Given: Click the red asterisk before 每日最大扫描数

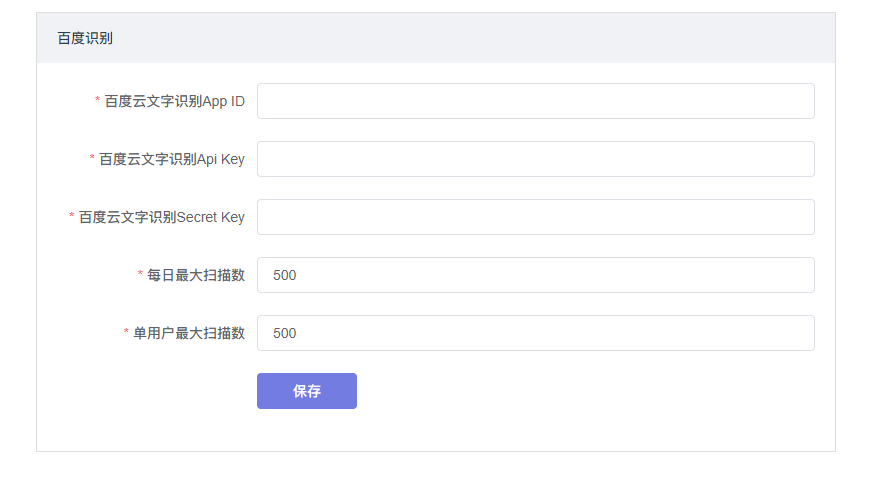Looking at the screenshot, I should coord(140,274).
